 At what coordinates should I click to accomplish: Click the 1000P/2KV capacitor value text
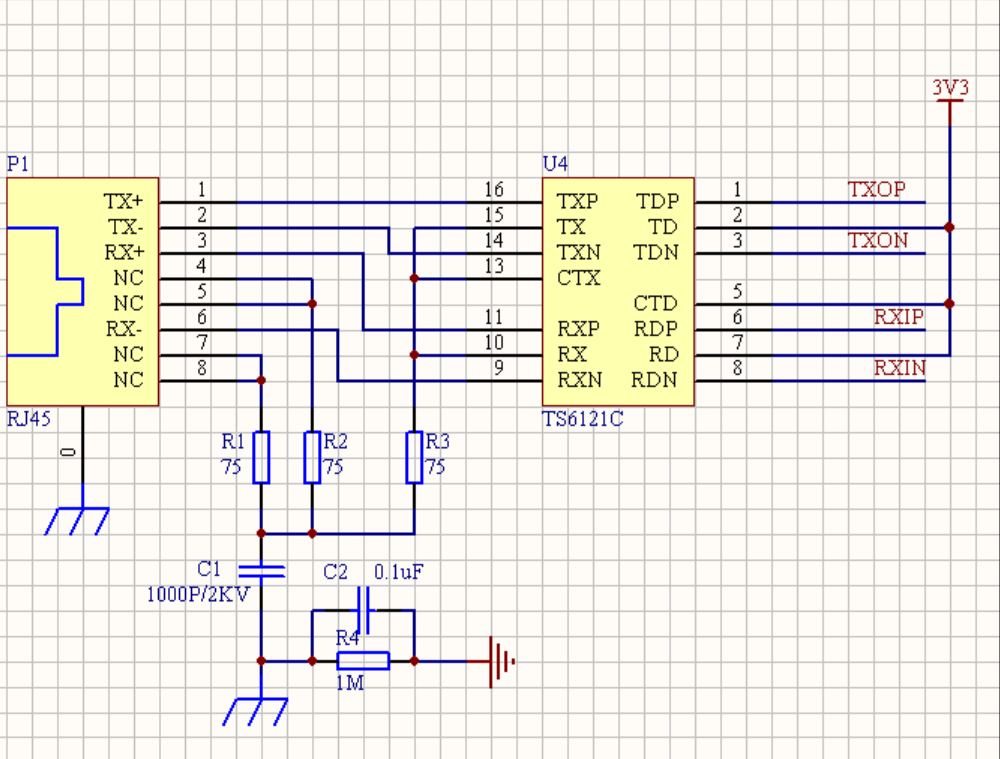[x=198, y=595]
